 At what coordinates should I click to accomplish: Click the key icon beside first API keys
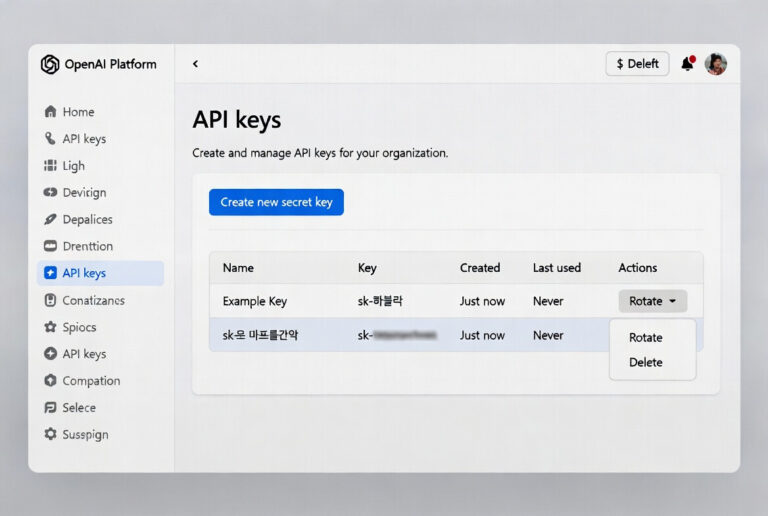click(x=50, y=139)
